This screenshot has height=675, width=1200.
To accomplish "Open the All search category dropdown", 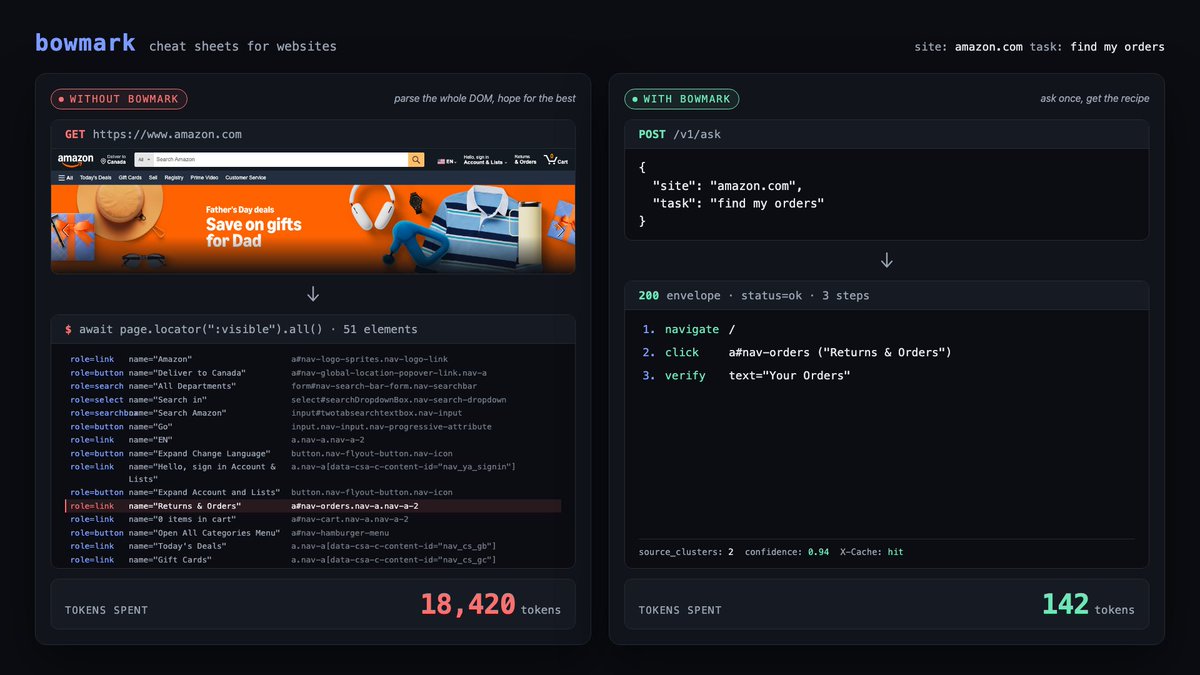I will coord(143,159).
